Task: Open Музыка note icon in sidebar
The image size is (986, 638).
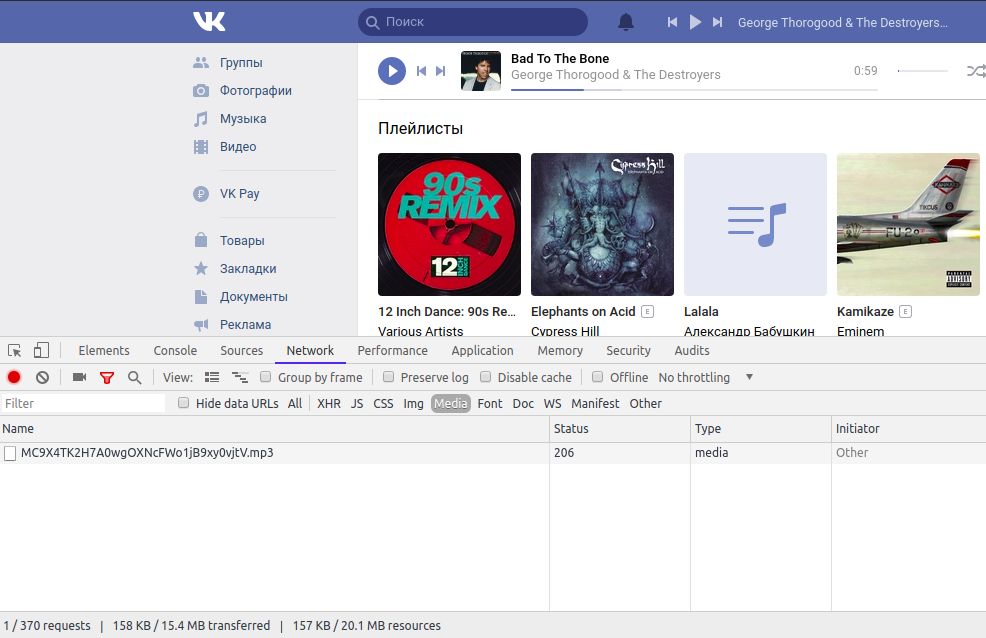Action: 201,119
